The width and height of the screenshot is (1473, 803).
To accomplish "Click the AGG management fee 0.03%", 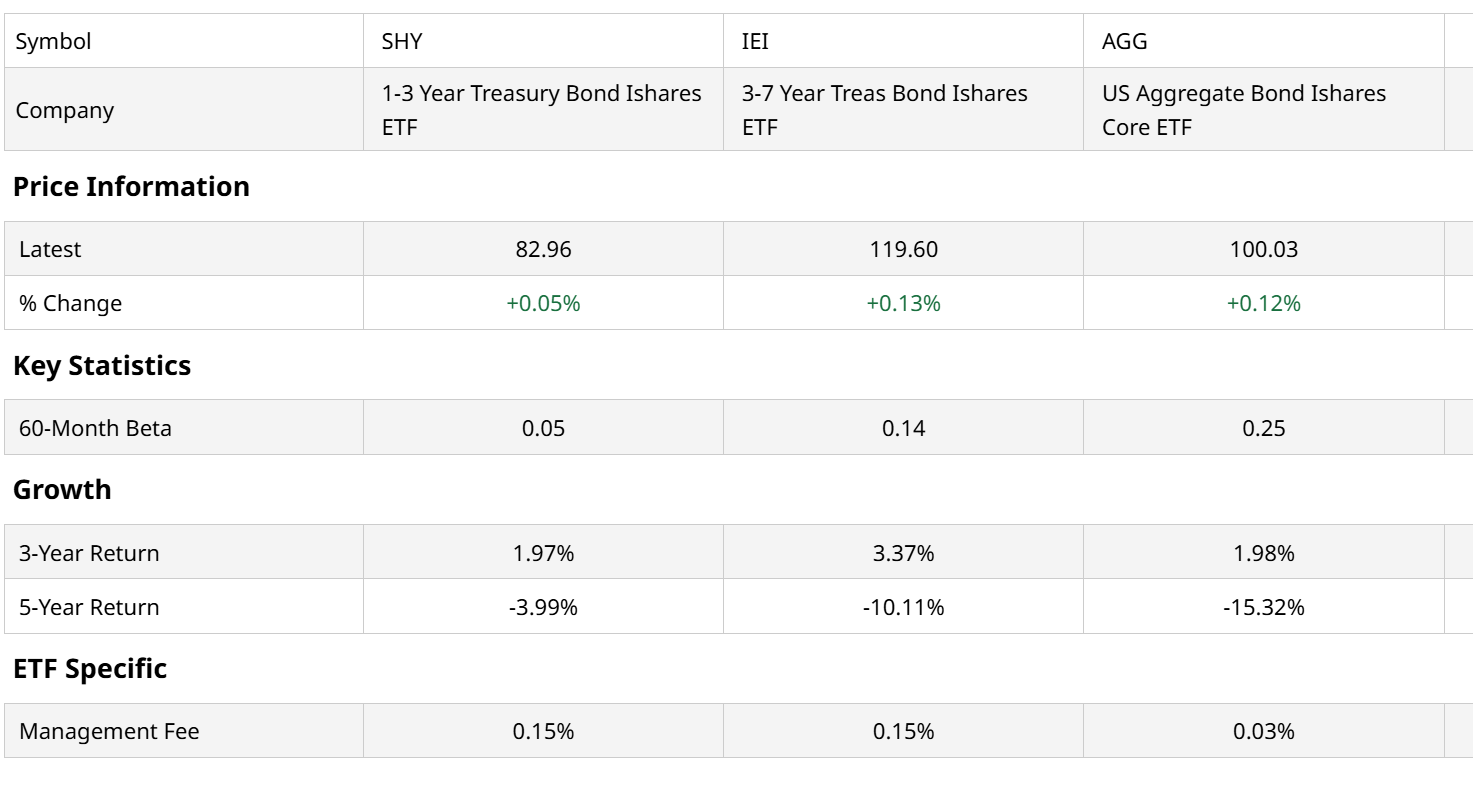I will point(1263,732).
